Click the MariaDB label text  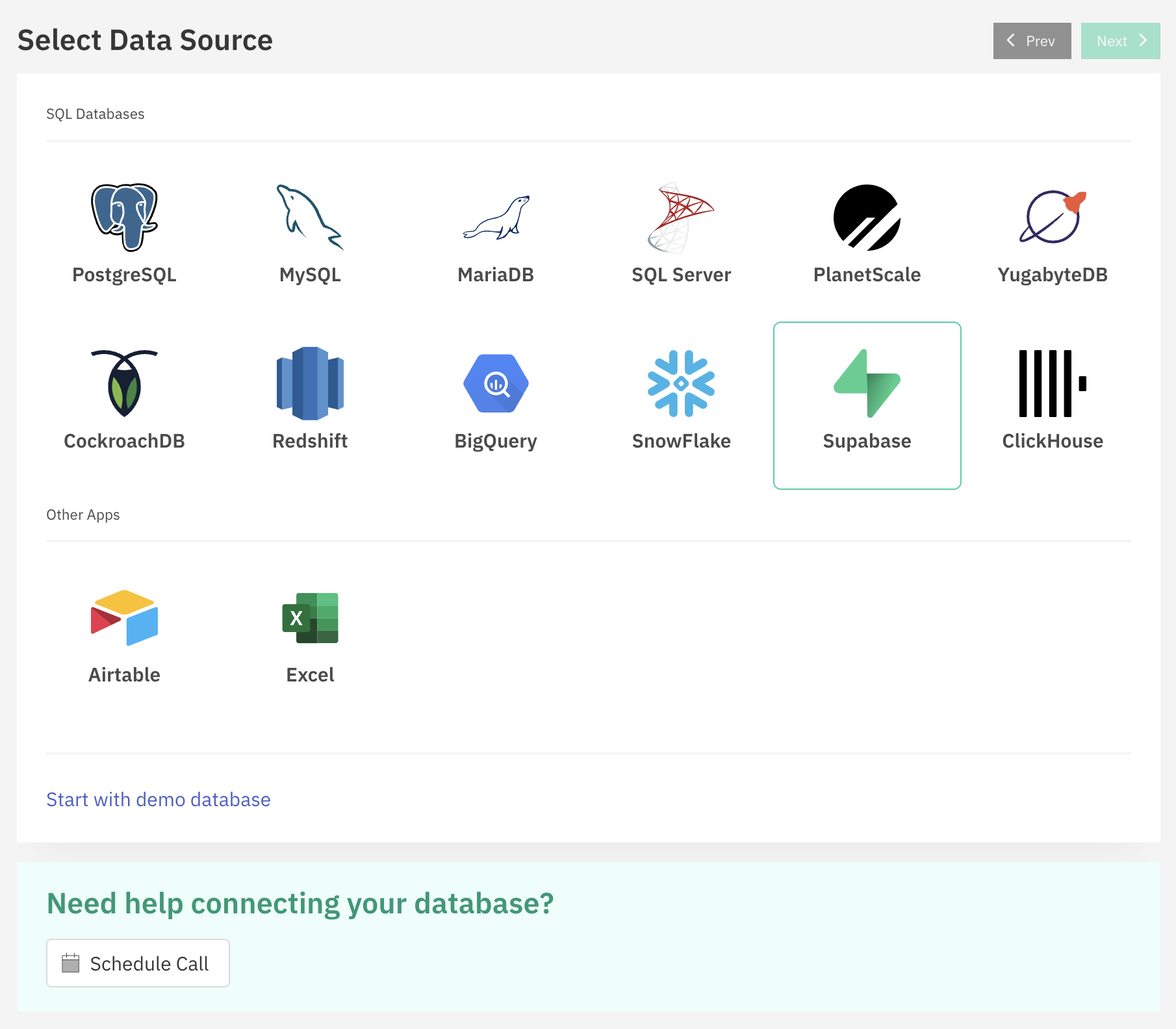(496, 275)
